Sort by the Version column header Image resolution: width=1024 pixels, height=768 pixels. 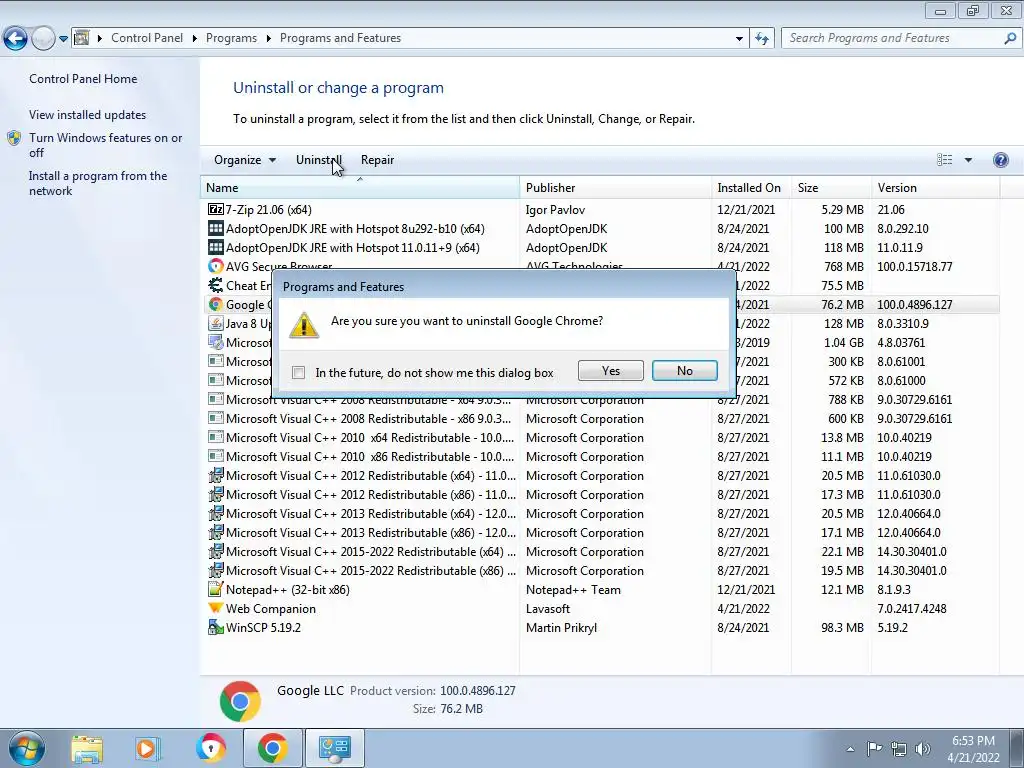coord(935,187)
